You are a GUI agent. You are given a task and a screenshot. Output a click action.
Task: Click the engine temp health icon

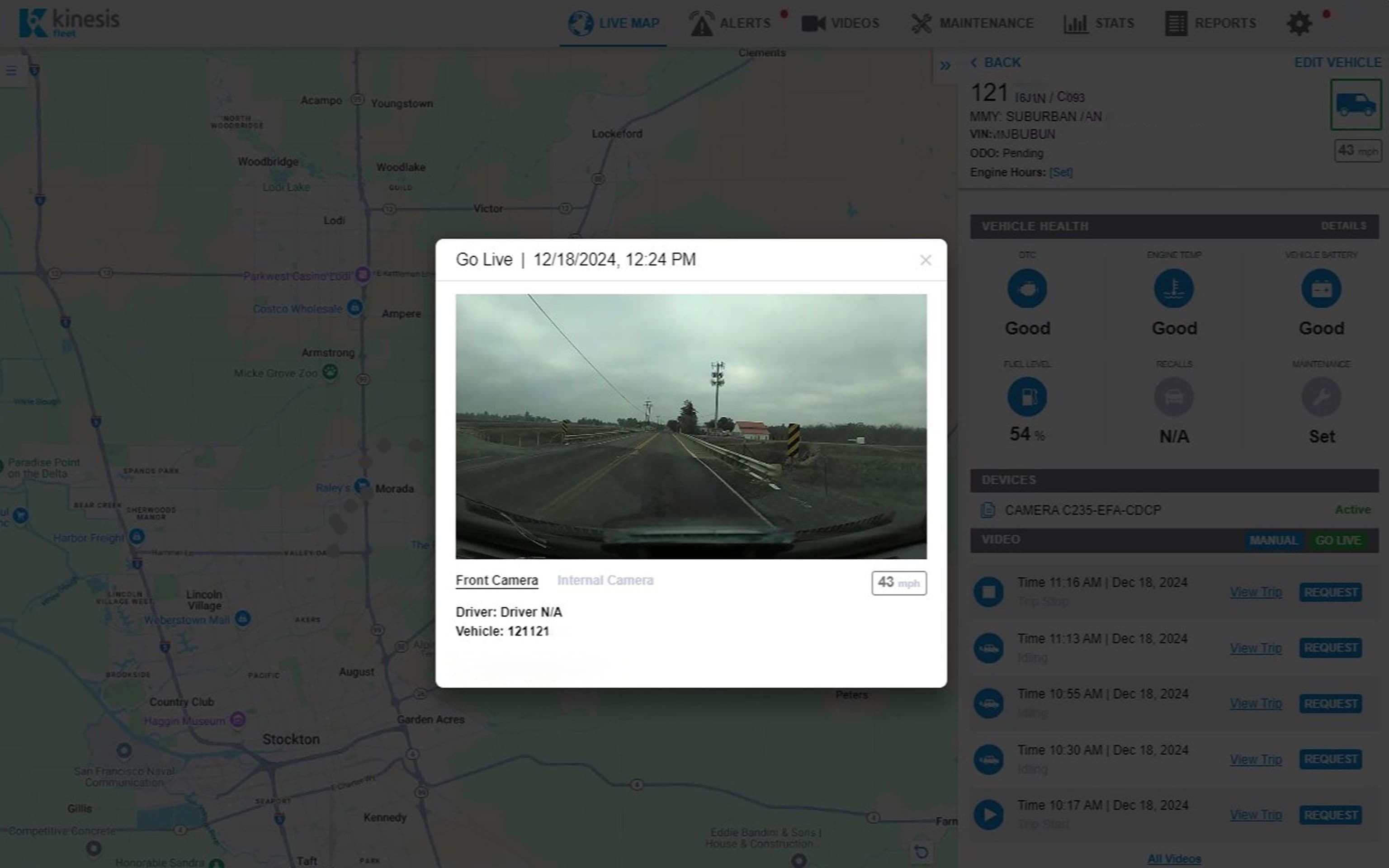pyautogui.click(x=1174, y=288)
